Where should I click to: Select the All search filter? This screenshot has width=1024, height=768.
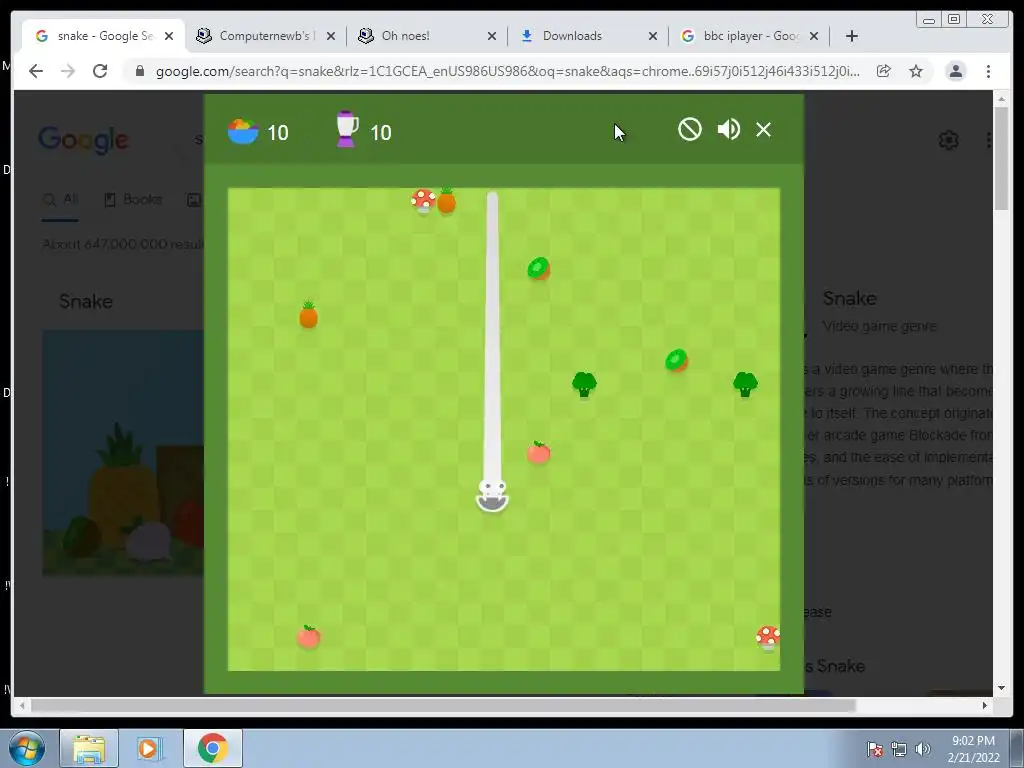point(60,199)
